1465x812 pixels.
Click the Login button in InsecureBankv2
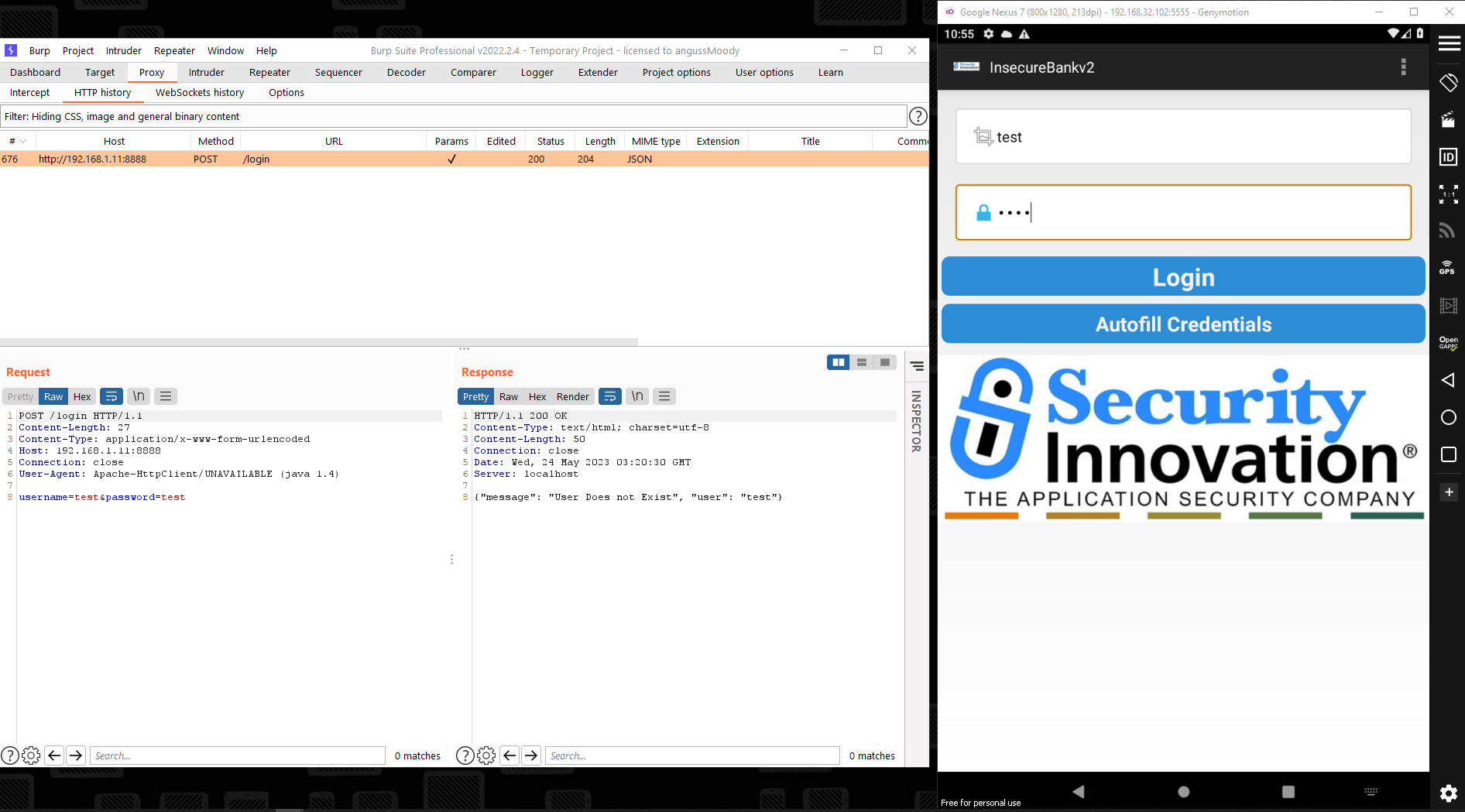(1183, 276)
